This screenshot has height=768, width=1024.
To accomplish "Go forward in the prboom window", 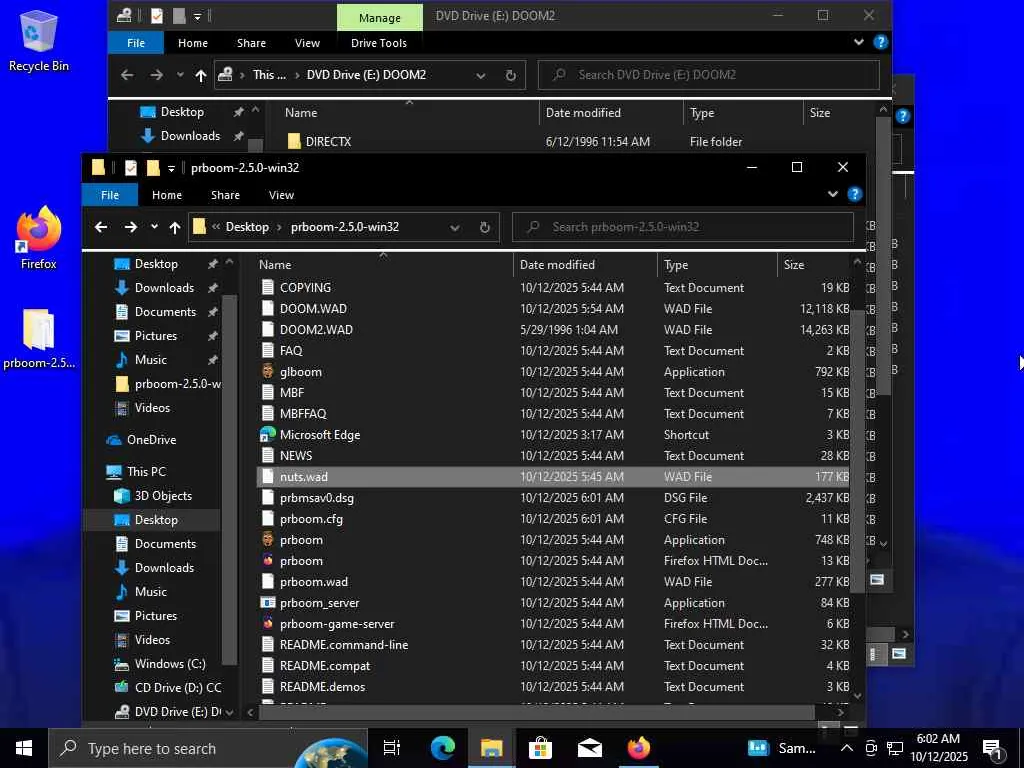I will tap(131, 227).
